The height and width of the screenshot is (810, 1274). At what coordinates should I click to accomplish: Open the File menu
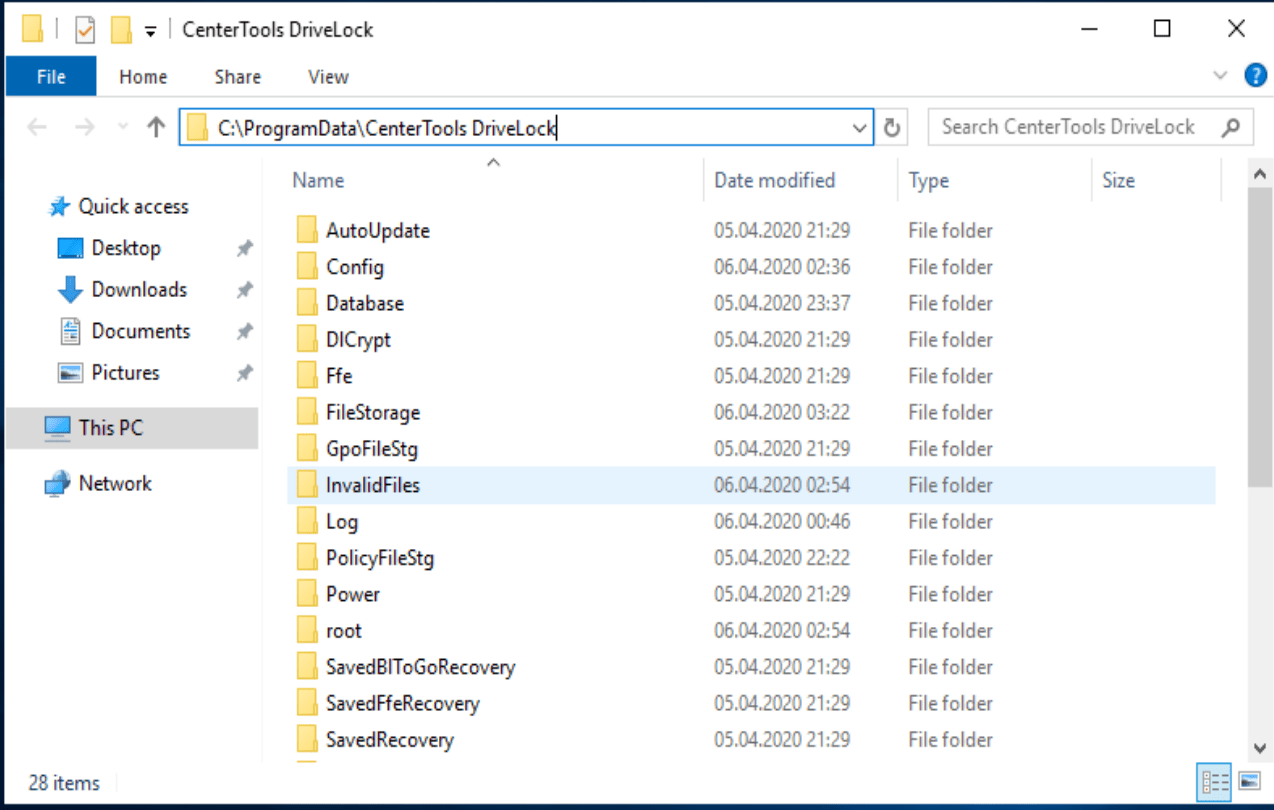(51, 76)
